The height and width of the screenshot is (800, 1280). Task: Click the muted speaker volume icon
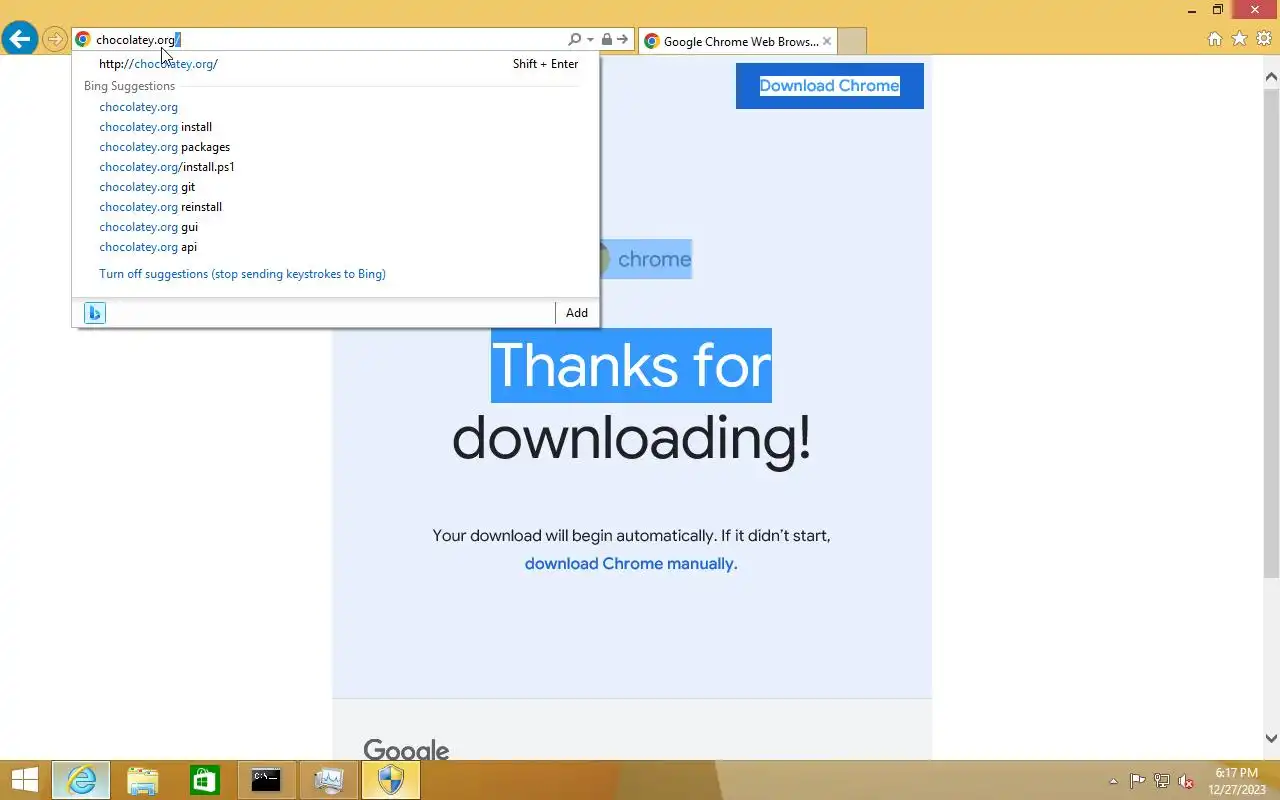tap(1186, 781)
